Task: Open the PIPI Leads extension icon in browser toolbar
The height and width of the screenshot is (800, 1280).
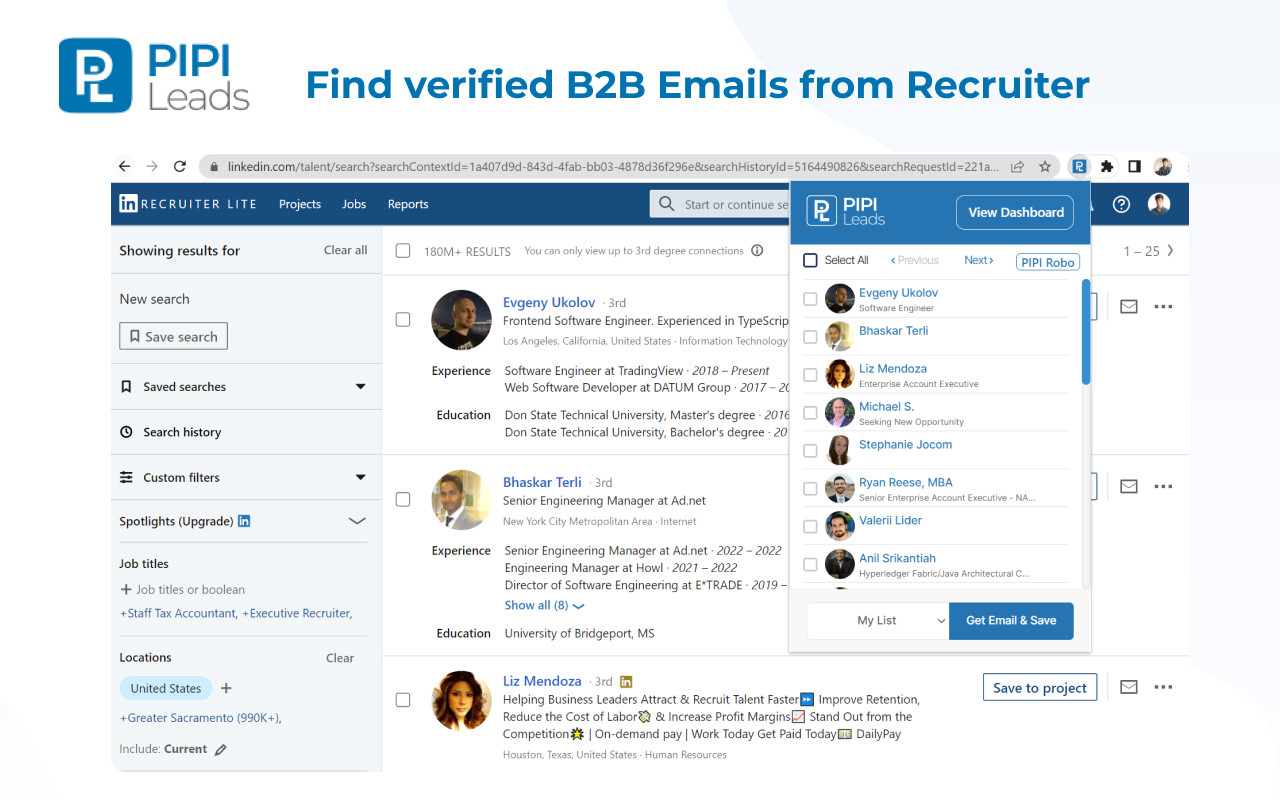Action: coord(1079,166)
